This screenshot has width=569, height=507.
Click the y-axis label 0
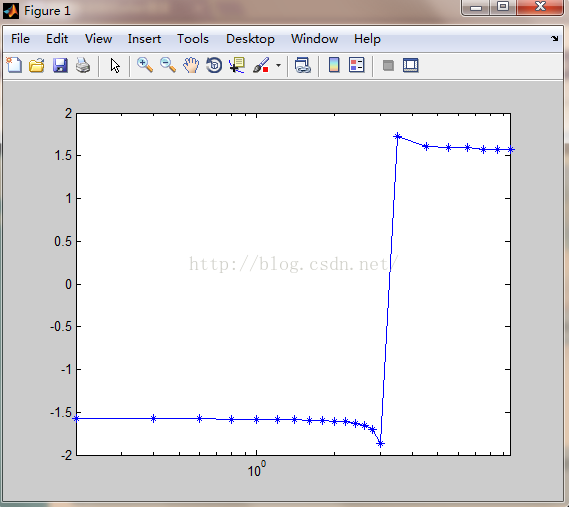pyautogui.click(x=68, y=284)
